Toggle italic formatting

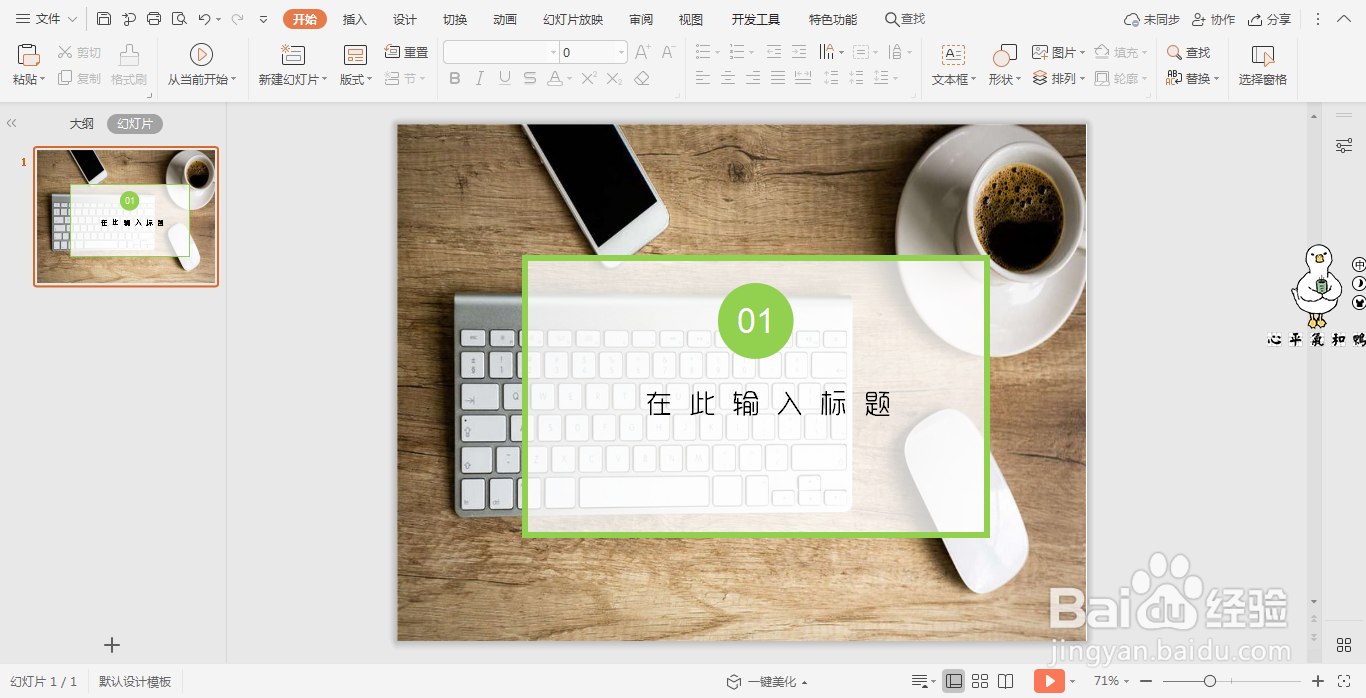tap(479, 77)
